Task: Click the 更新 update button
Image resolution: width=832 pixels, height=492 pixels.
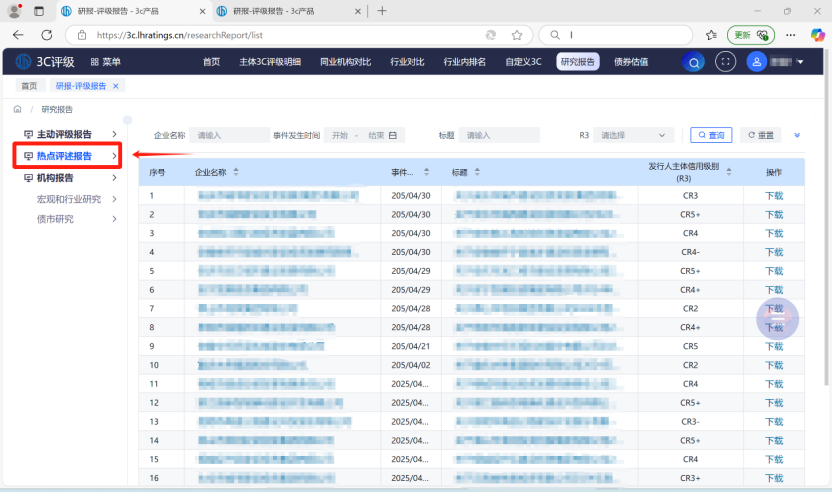Action: point(751,35)
